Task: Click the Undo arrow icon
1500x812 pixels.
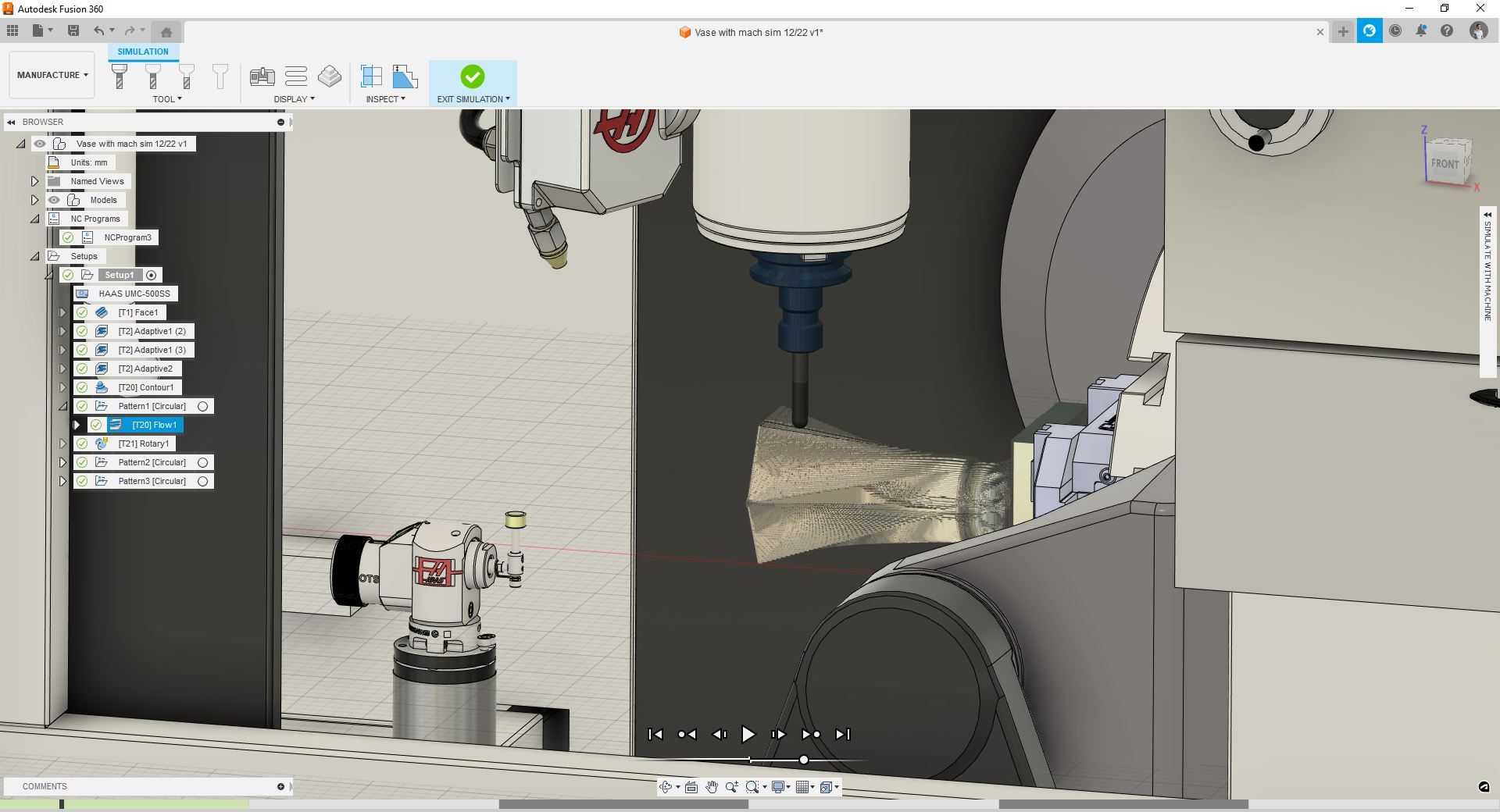Action: [x=98, y=30]
